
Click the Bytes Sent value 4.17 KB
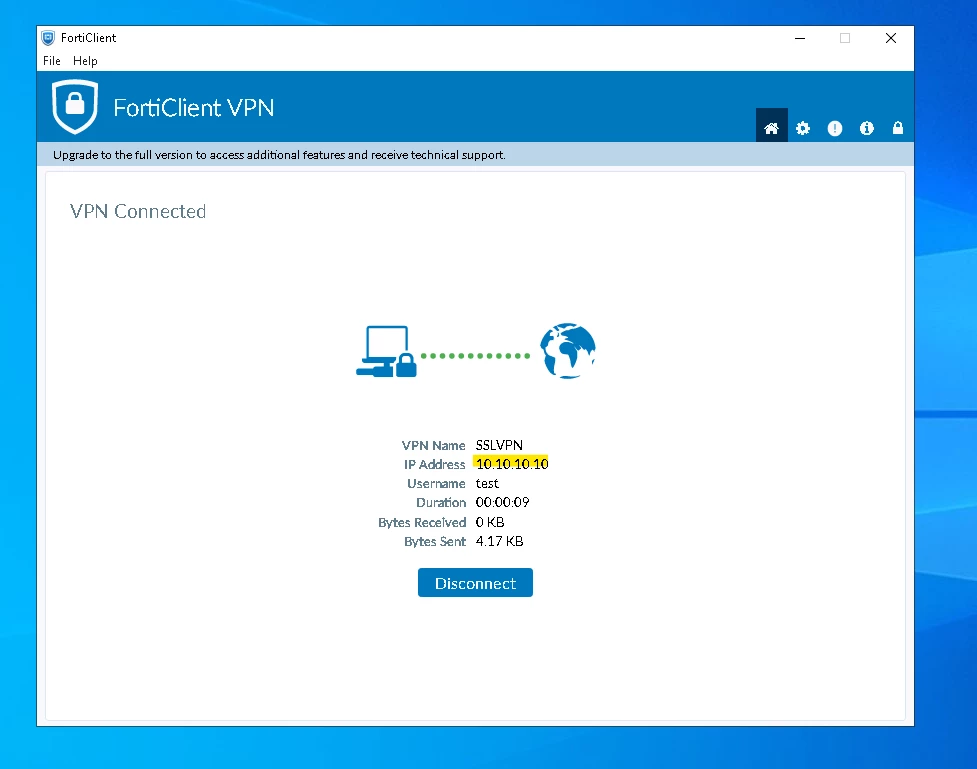coord(499,542)
